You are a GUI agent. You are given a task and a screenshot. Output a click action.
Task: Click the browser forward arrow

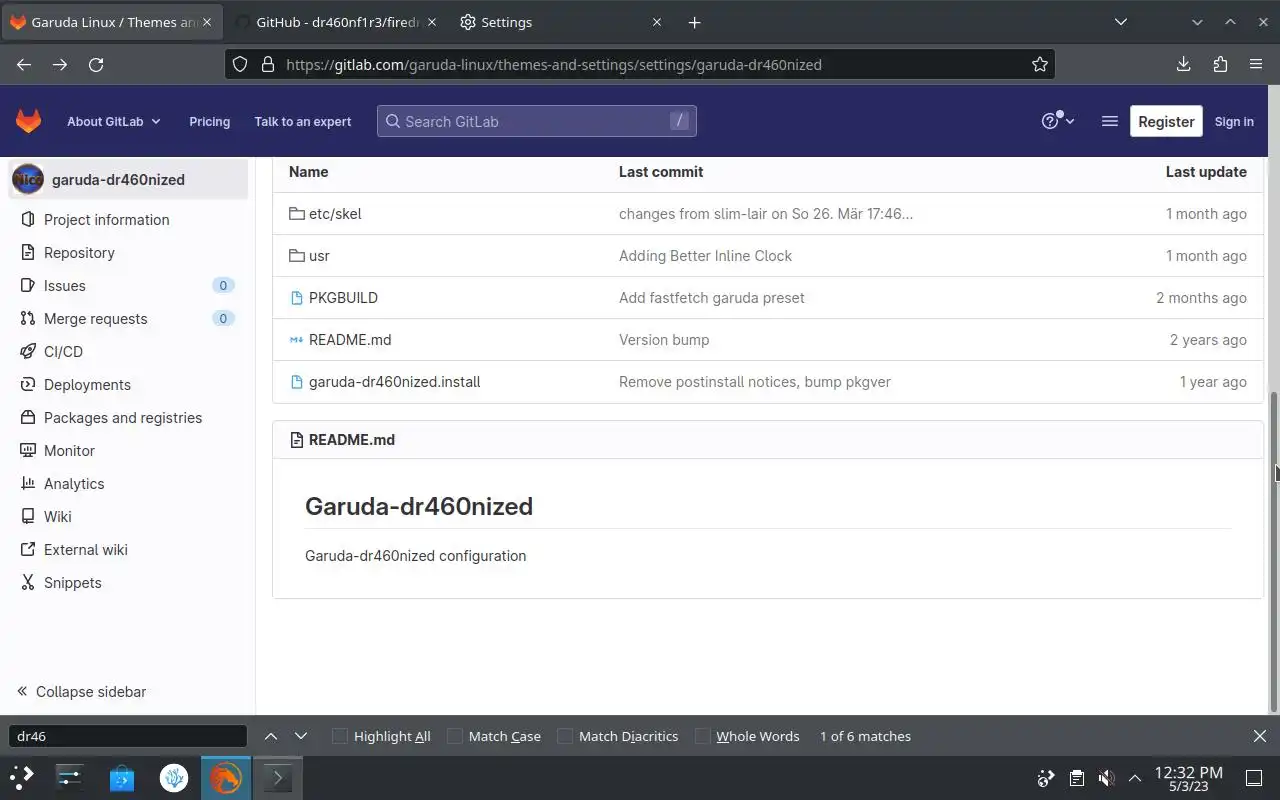[60, 64]
